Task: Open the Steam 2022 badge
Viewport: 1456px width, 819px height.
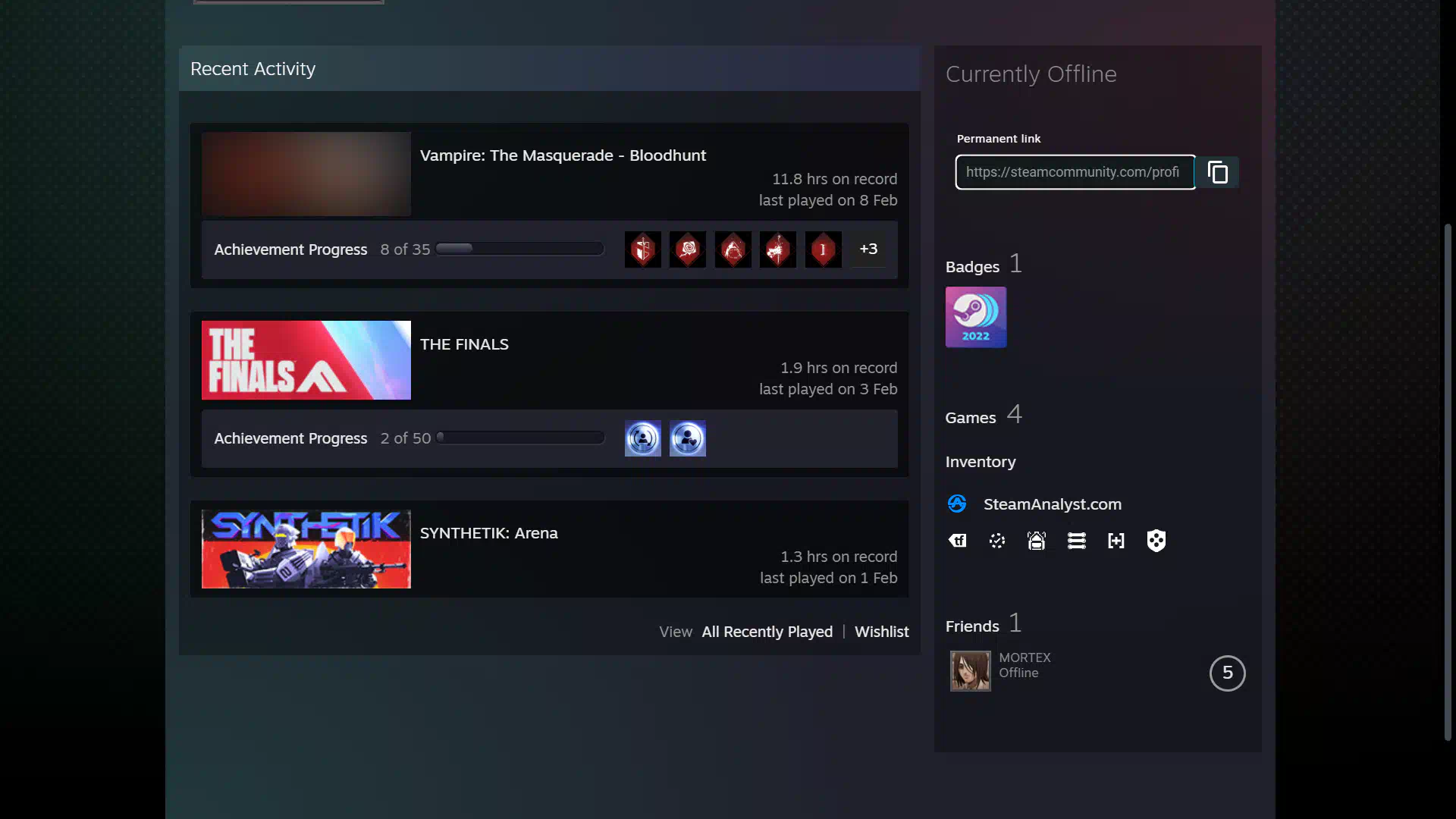Action: click(975, 317)
